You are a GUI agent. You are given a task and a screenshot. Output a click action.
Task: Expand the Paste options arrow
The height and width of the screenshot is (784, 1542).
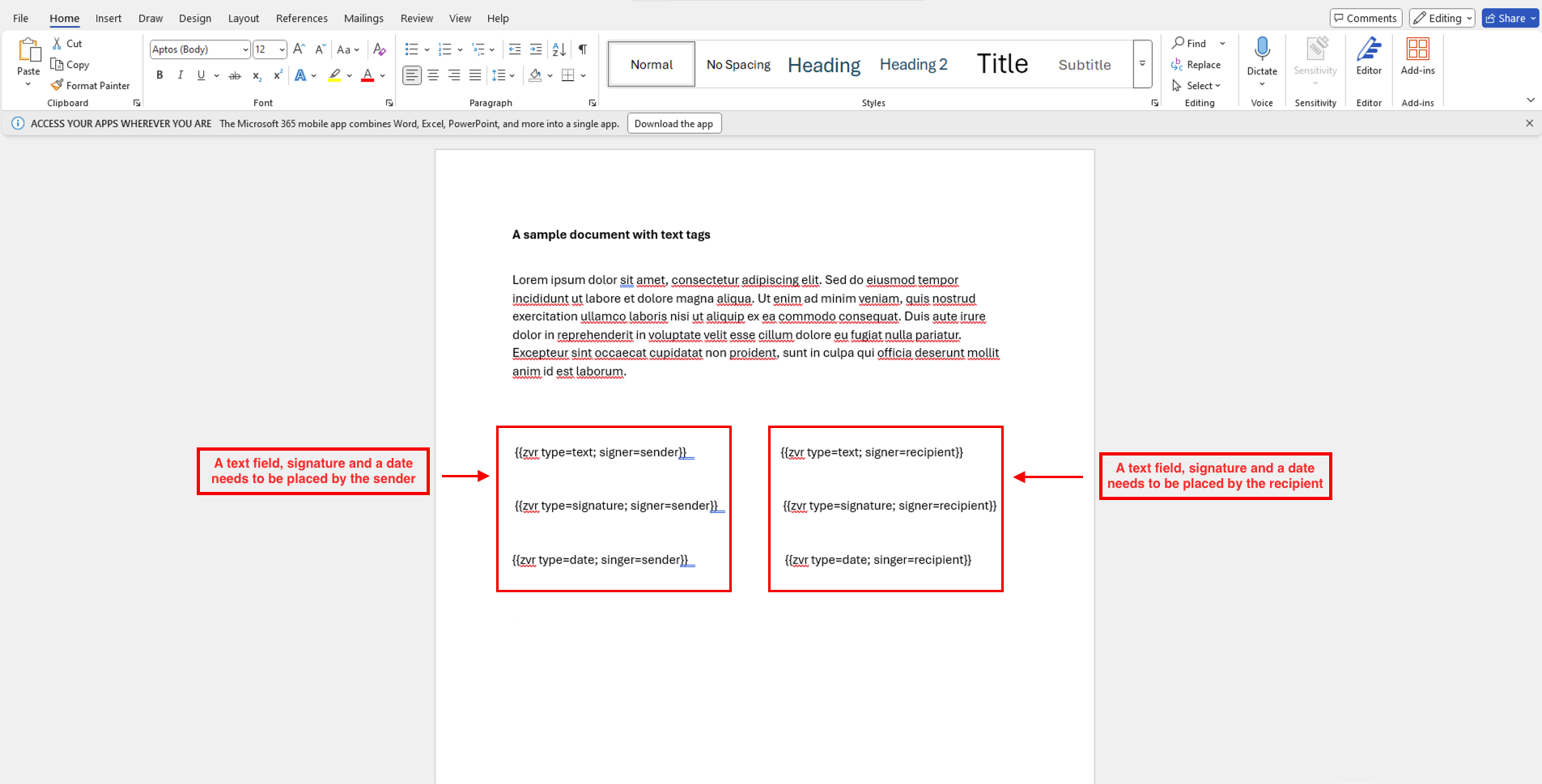(28, 84)
